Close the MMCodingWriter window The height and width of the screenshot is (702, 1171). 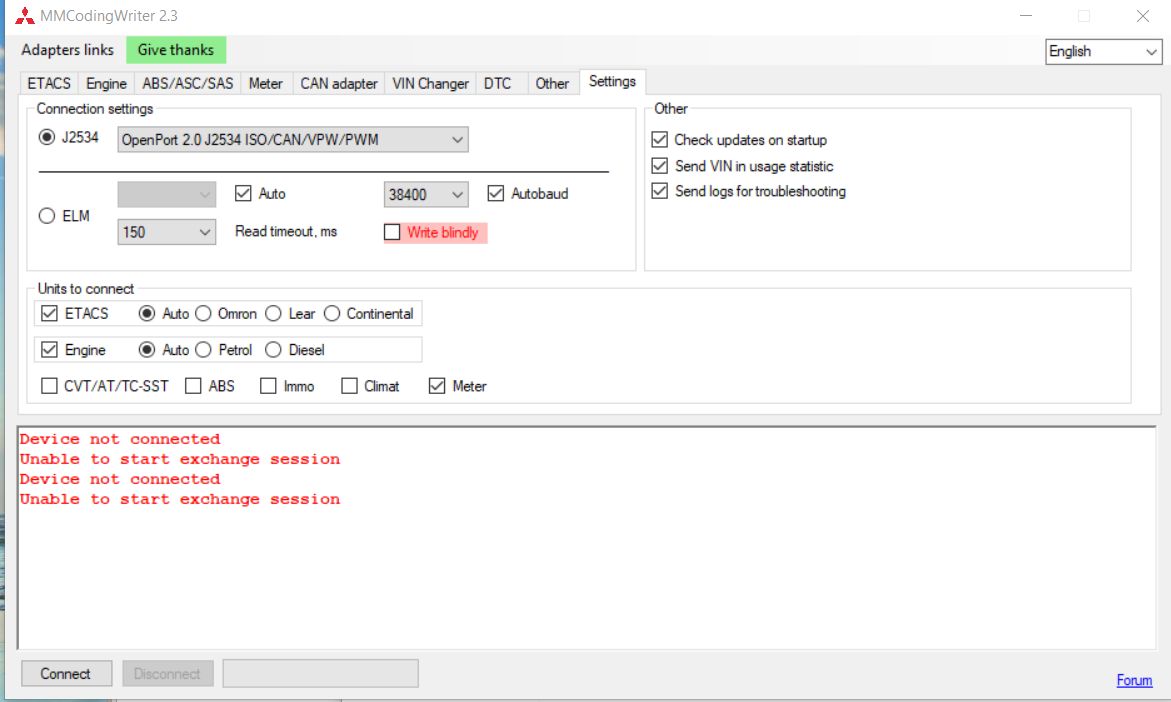coord(1143,16)
